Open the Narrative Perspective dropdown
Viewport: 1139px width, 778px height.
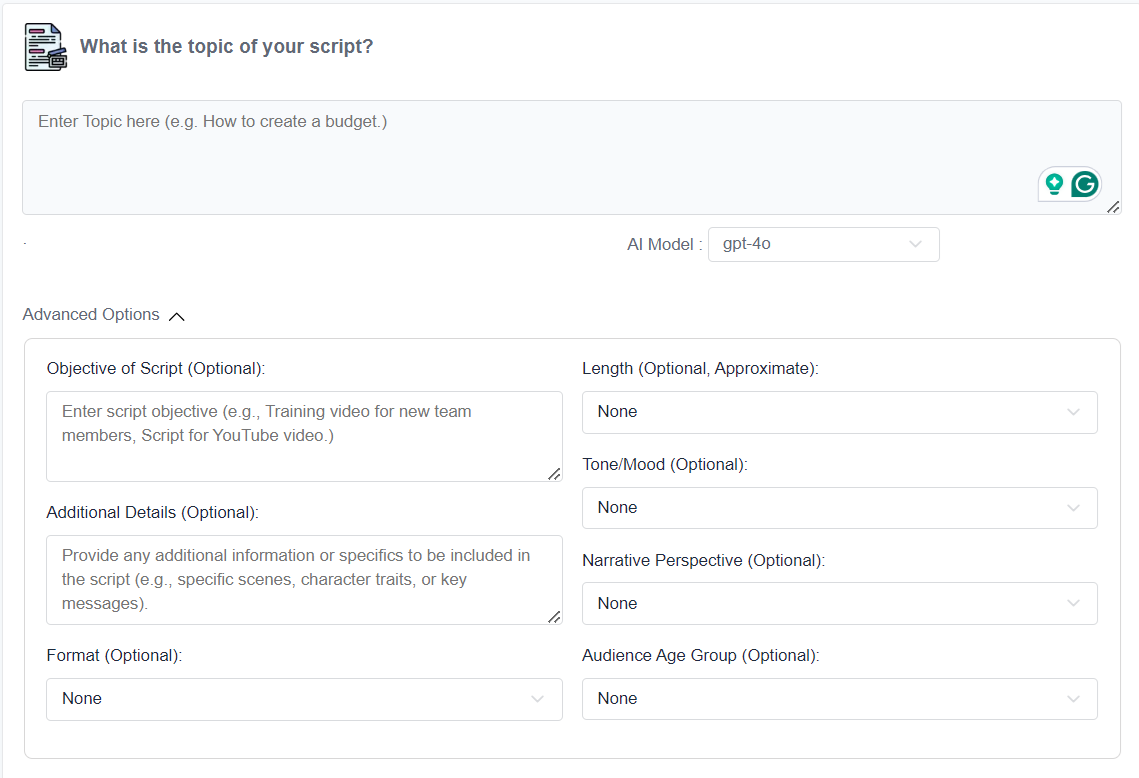[x=840, y=603]
